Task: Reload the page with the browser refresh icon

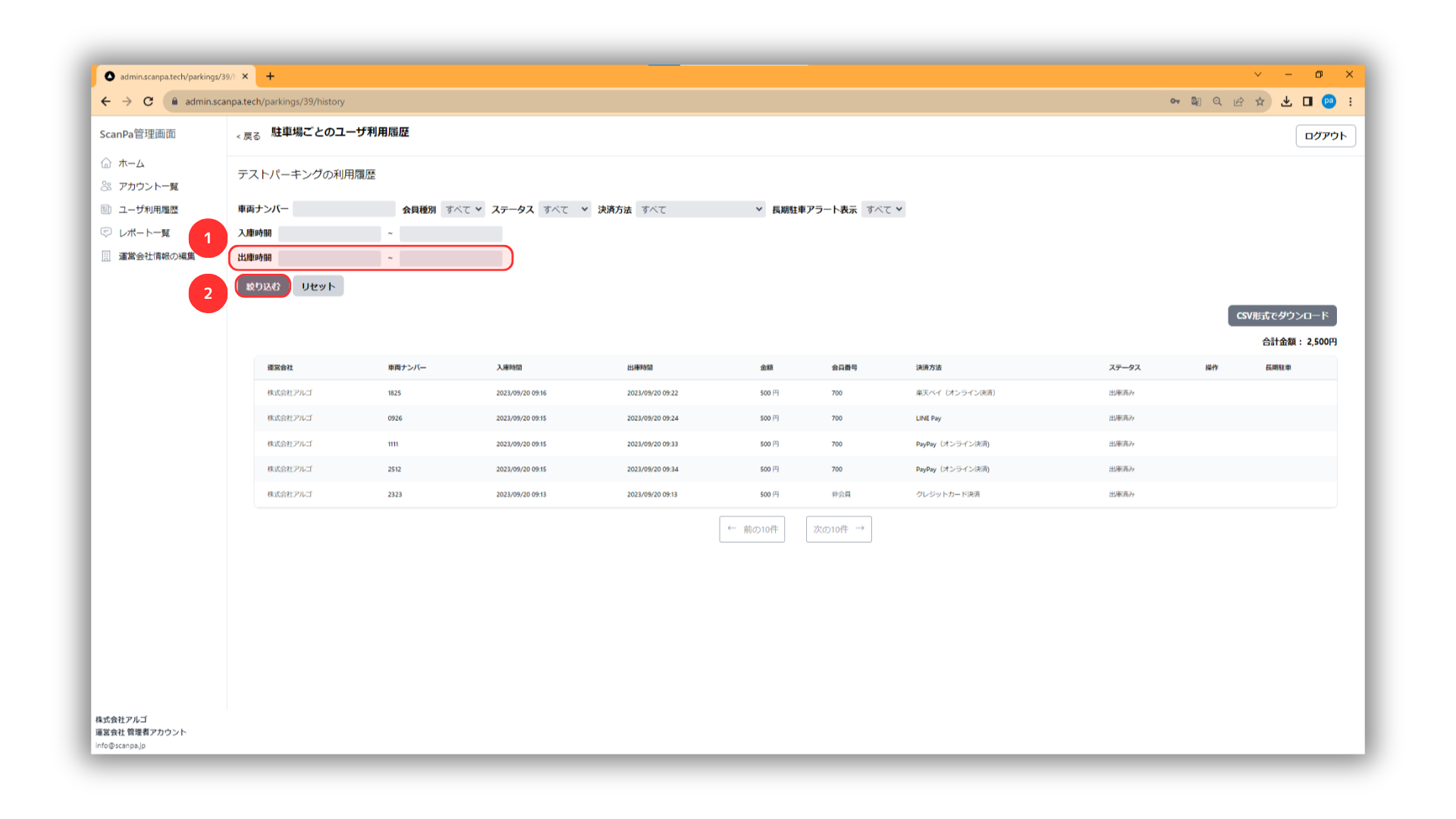Action: click(x=149, y=102)
